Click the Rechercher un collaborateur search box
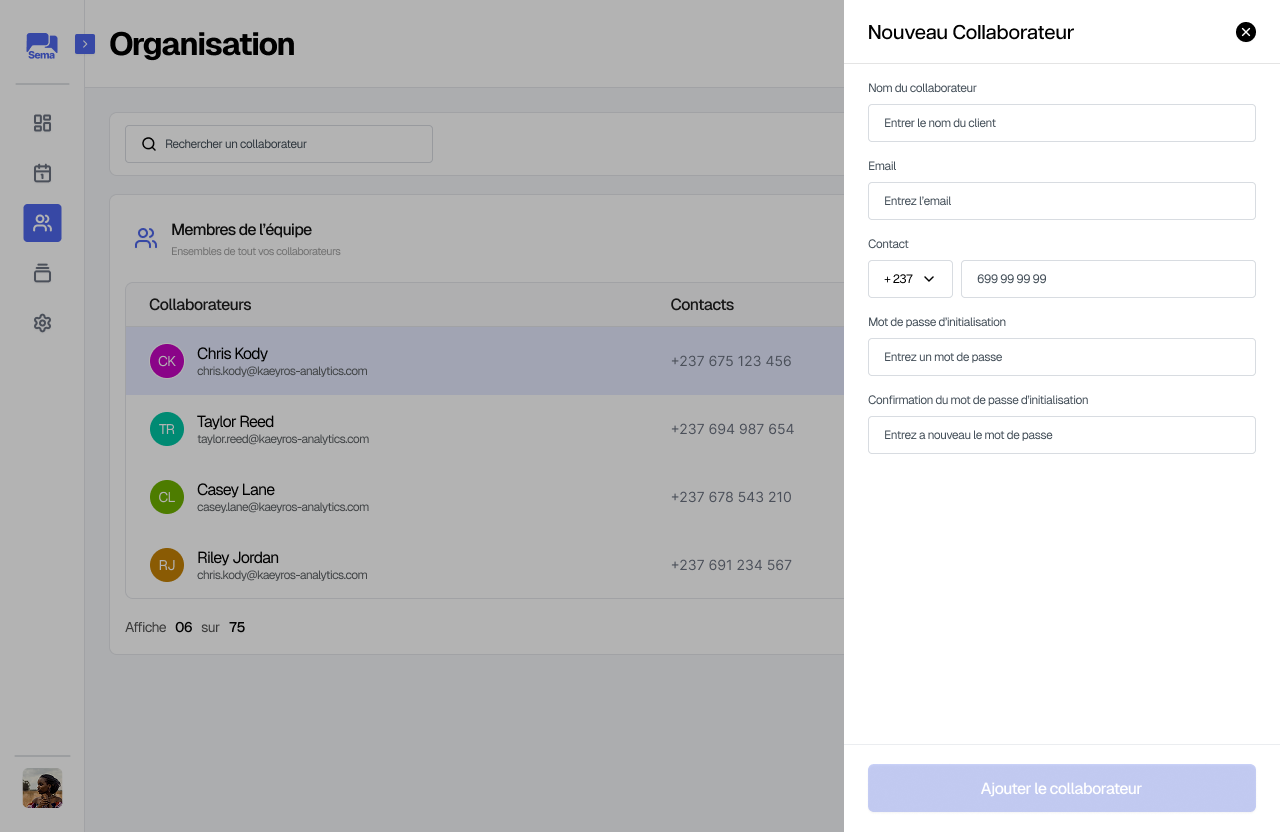1280x832 pixels. [x=279, y=144]
